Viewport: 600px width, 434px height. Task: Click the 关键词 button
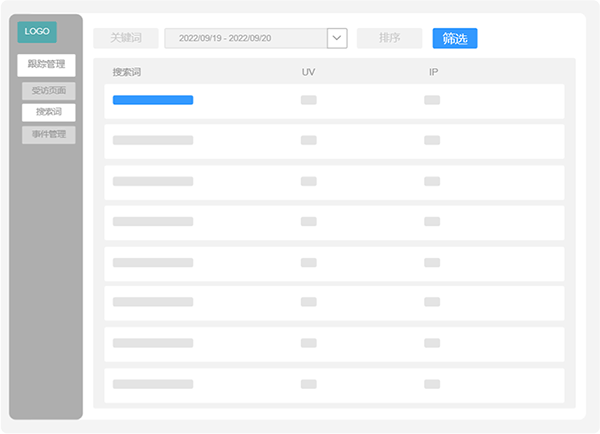pos(125,38)
